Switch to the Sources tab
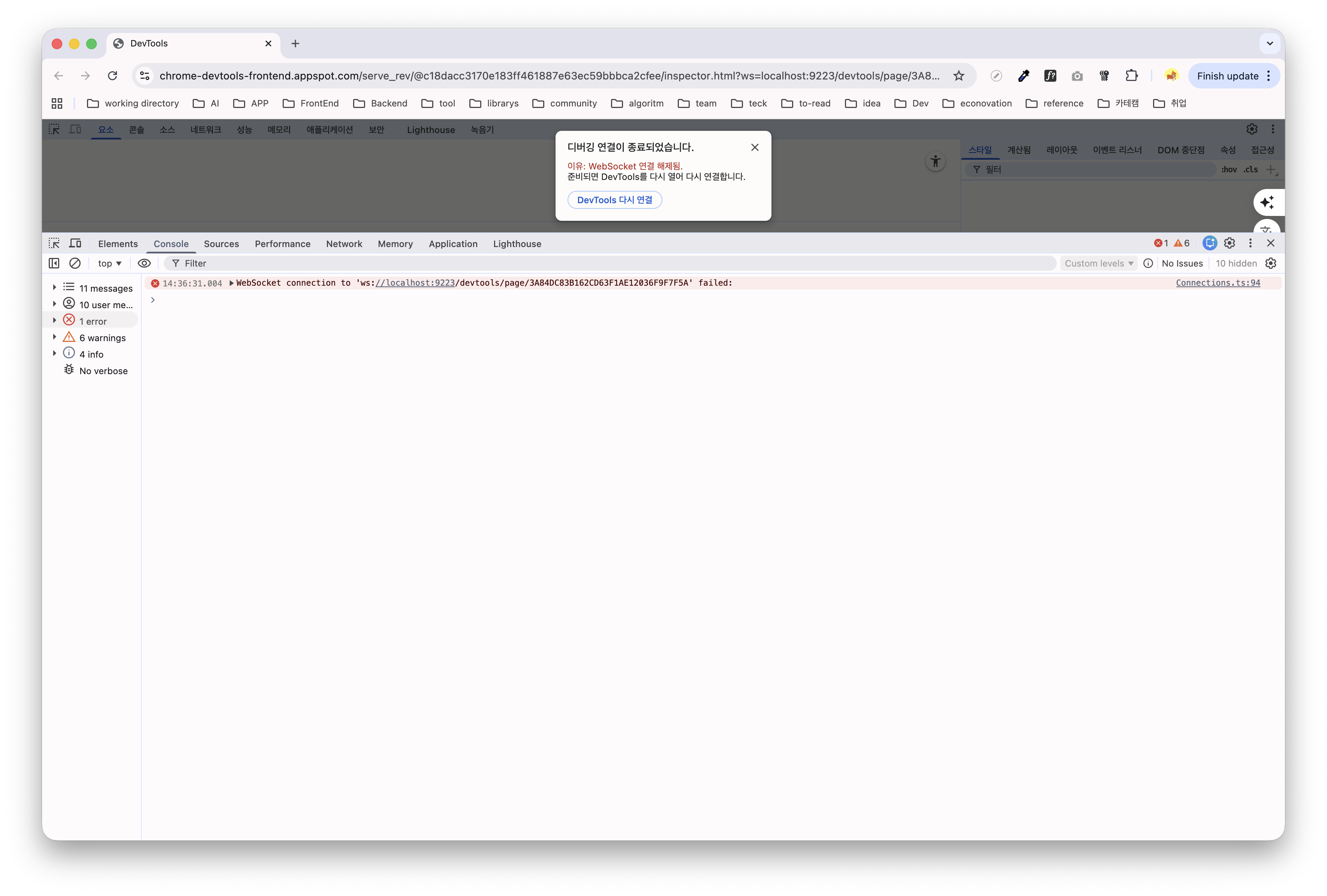1327x896 pixels. 221,244
